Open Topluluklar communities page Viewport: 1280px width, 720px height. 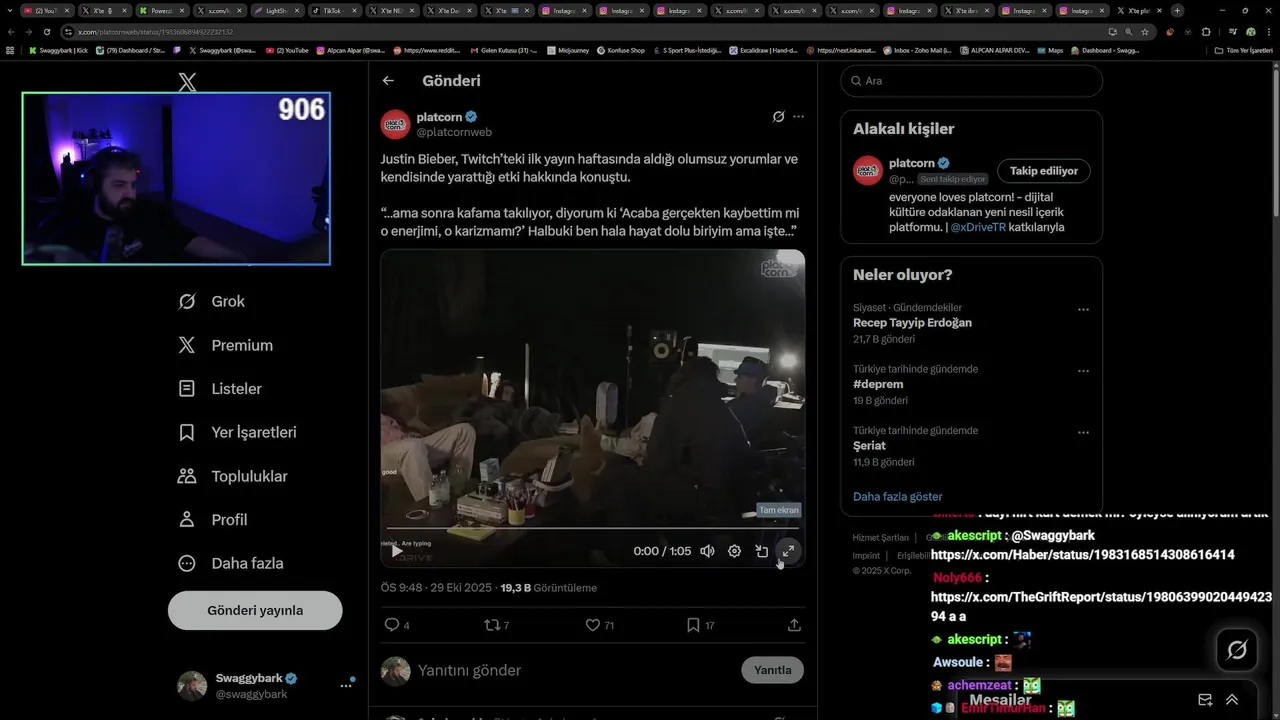coord(232,476)
